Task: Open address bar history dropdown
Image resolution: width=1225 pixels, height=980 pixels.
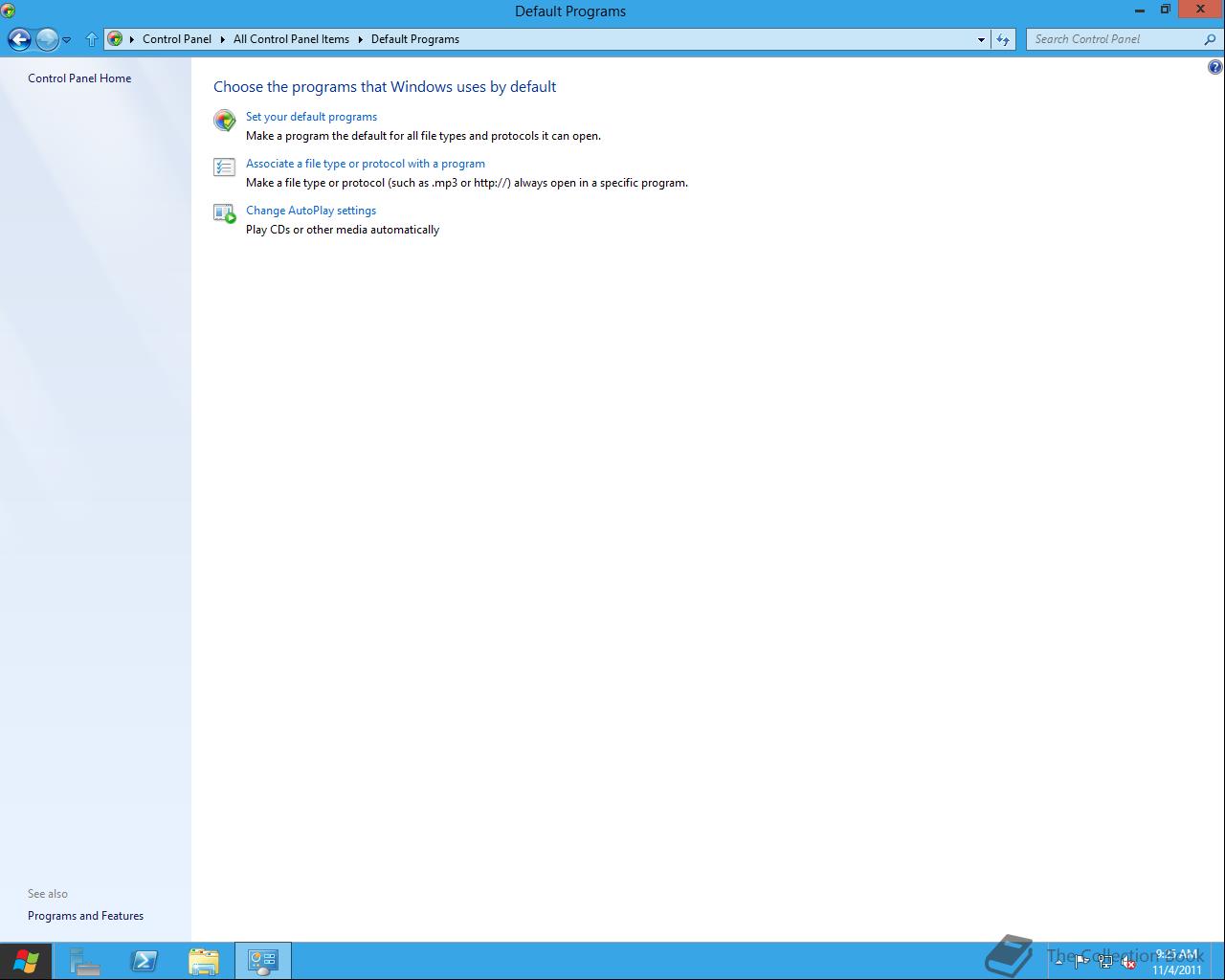Action: coord(981,39)
